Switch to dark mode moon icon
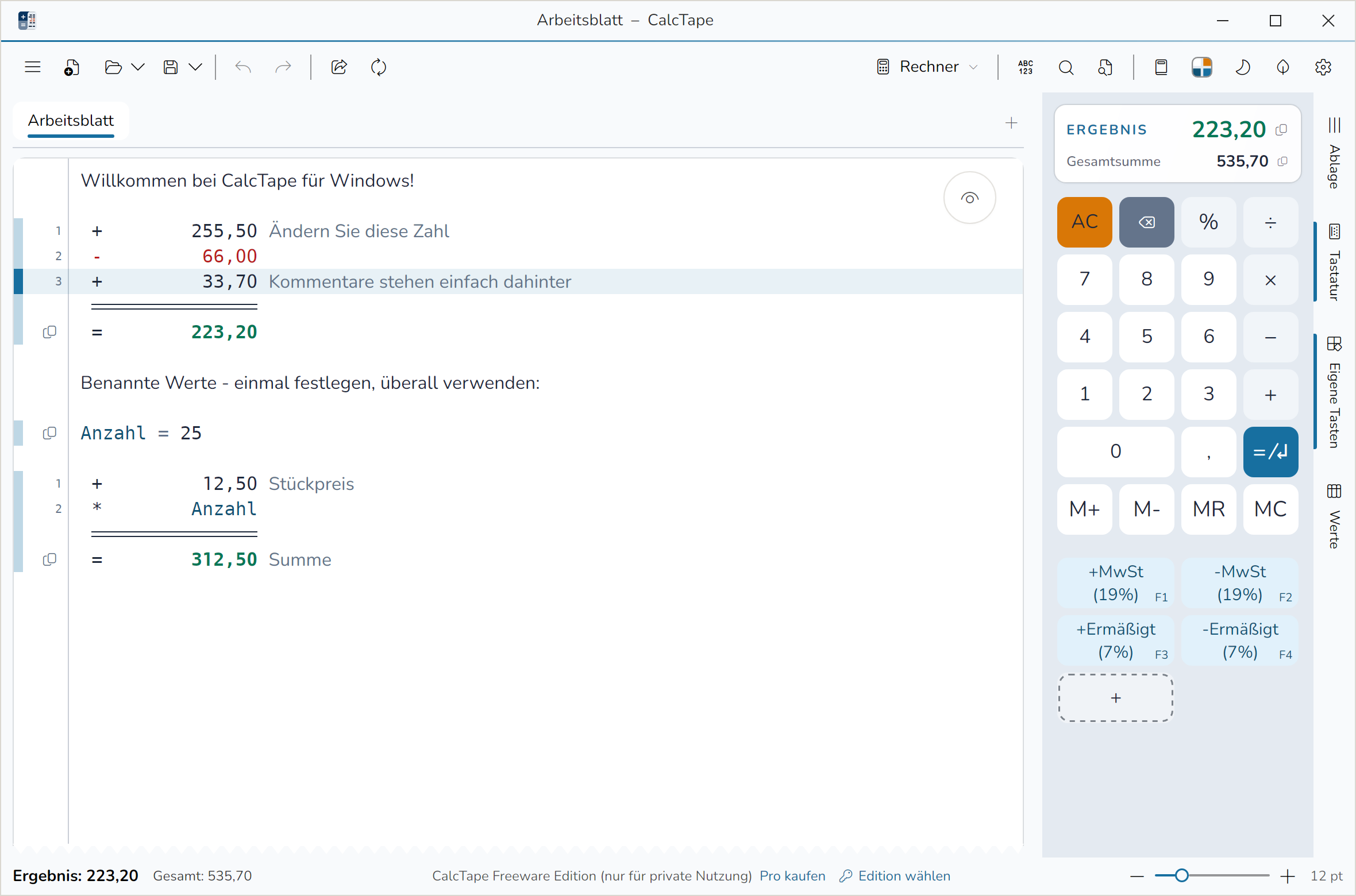Viewport: 1356px width, 896px height. (1243, 67)
